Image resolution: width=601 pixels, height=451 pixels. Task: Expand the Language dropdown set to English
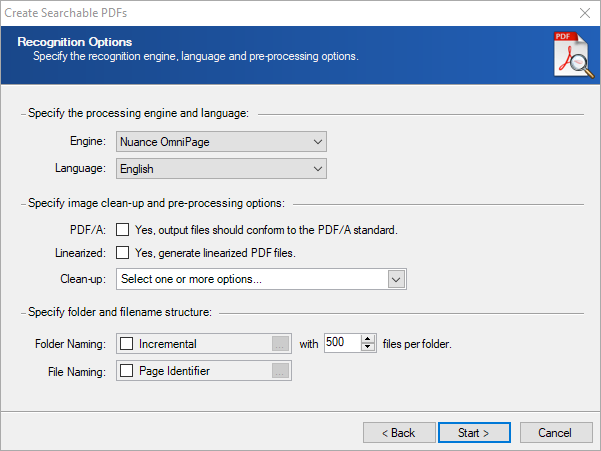222,169
